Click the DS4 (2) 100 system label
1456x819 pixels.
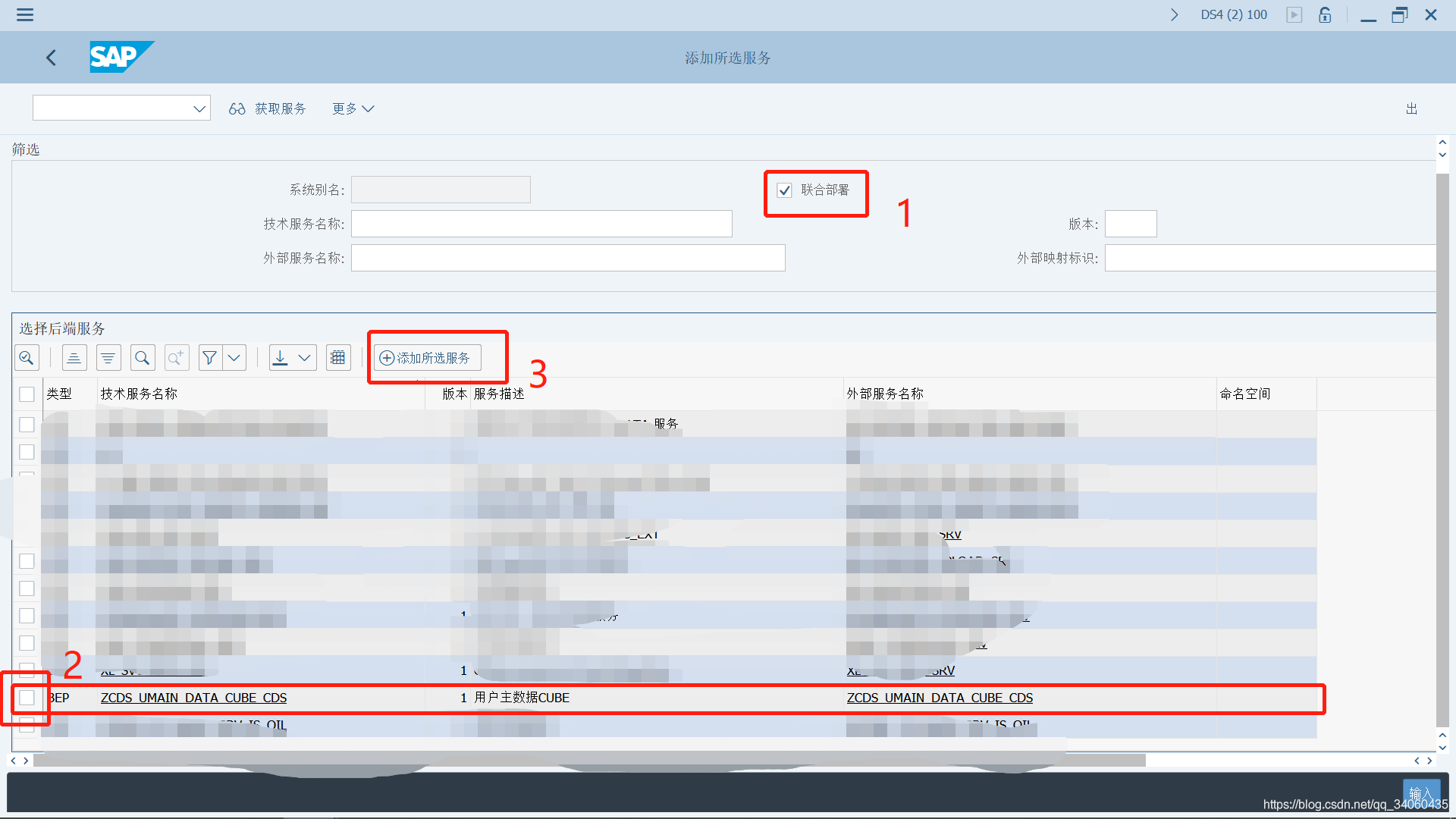click(1234, 14)
